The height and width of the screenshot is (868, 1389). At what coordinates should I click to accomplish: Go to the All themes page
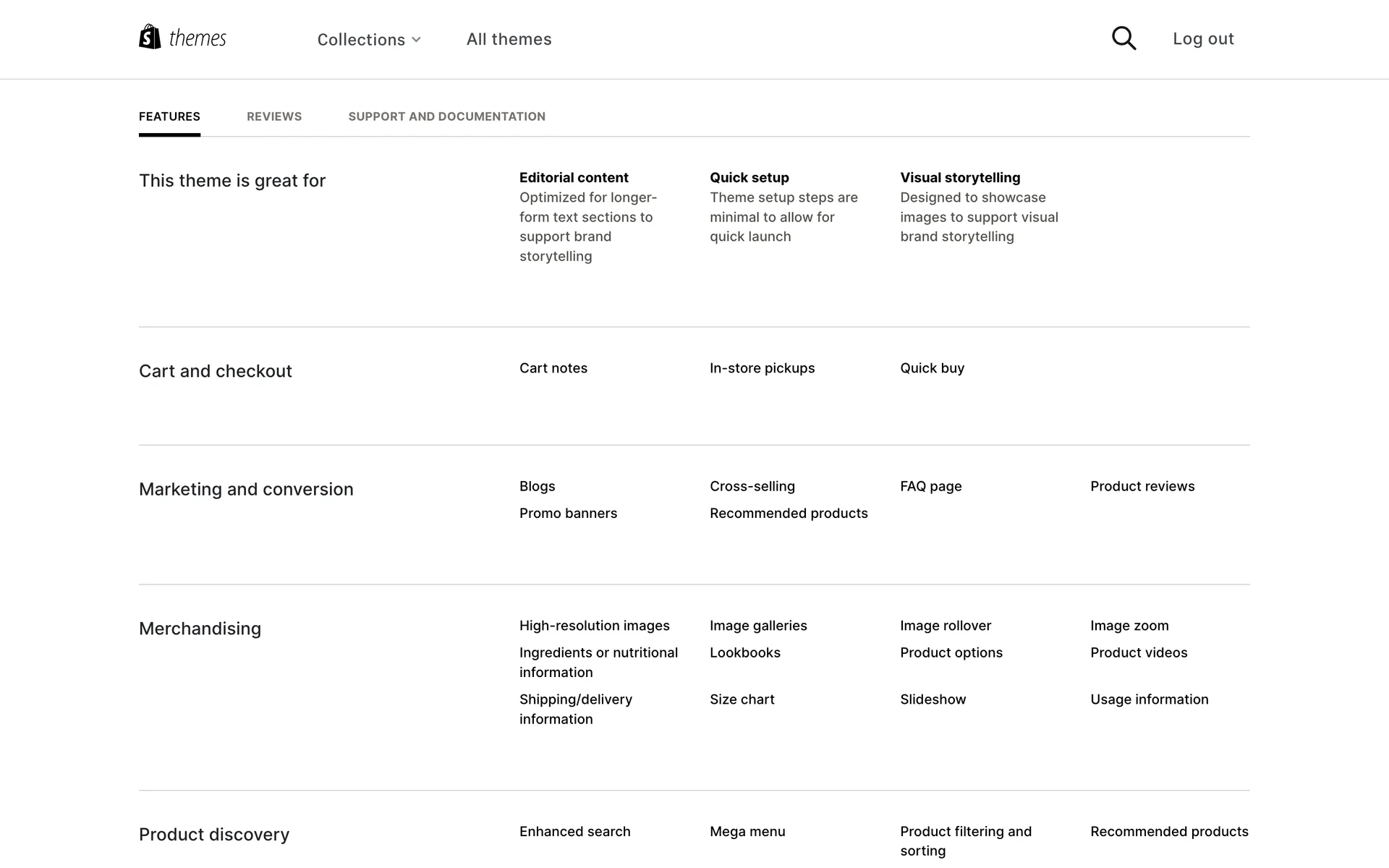(x=509, y=39)
